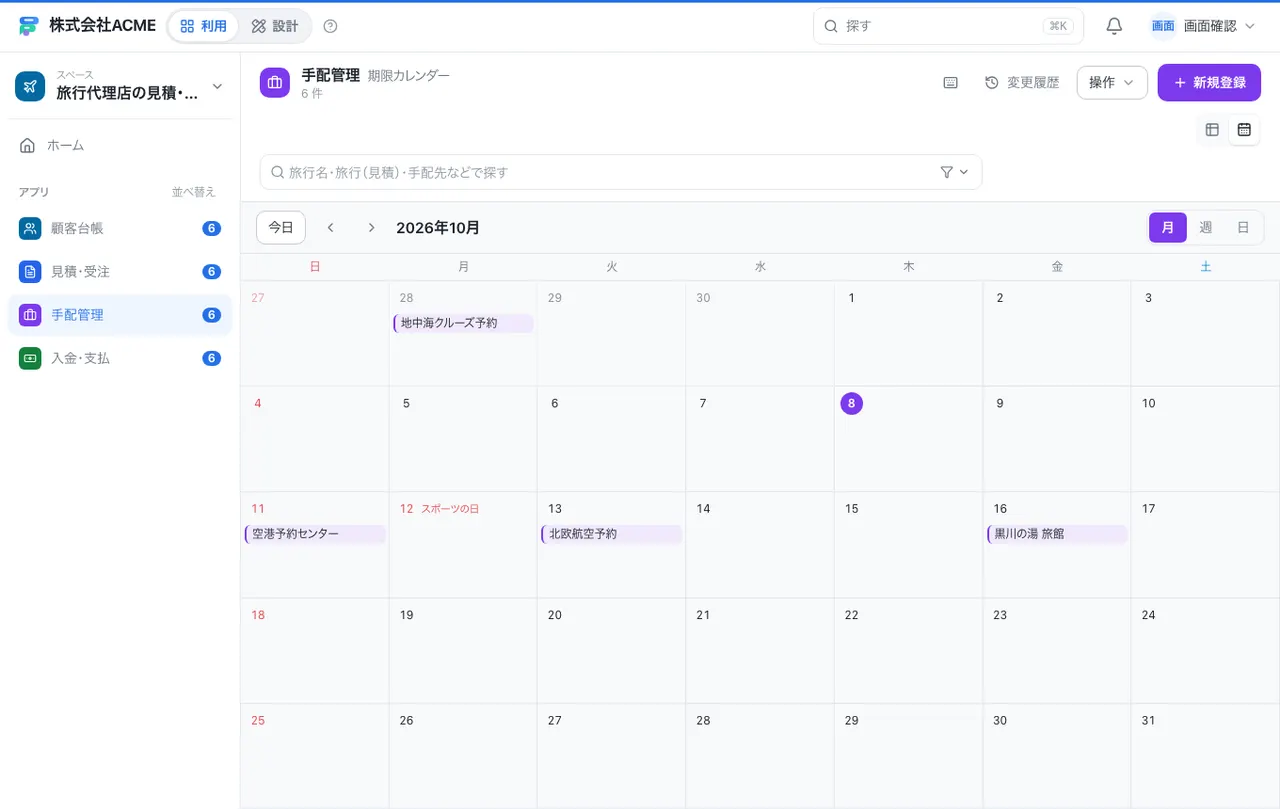The width and height of the screenshot is (1280, 809).
Task: Select highlighted date 8 in calendar
Action: (851, 403)
